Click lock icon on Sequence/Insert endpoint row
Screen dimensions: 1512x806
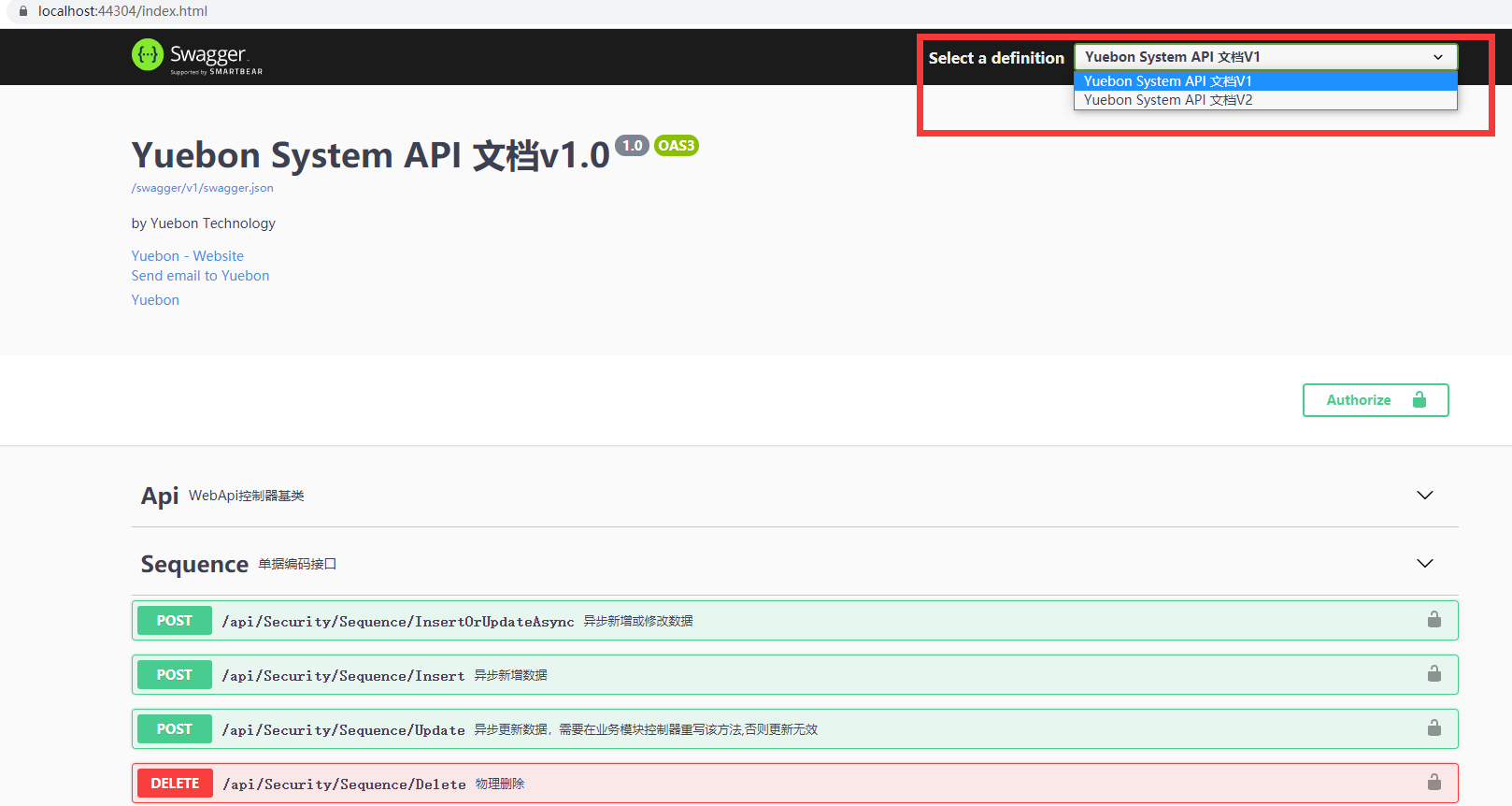tap(1434, 673)
